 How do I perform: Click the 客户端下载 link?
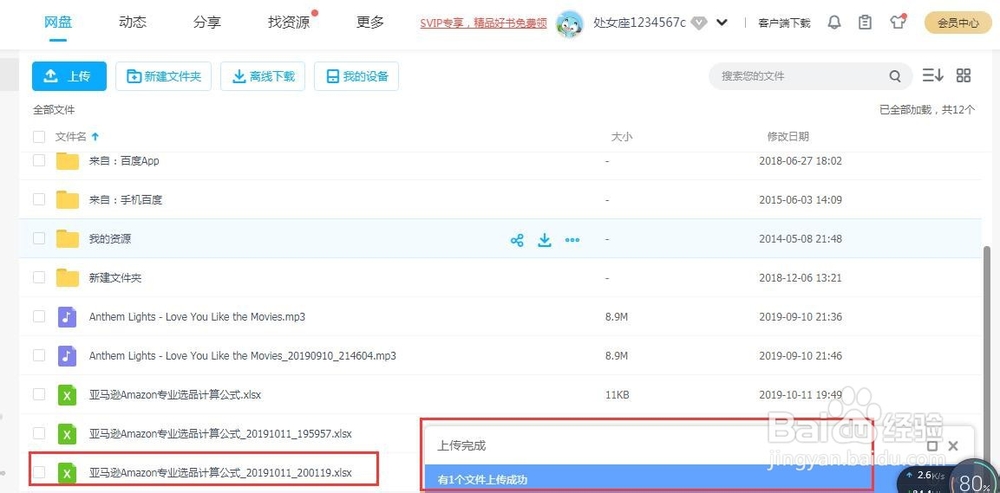coord(784,24)
